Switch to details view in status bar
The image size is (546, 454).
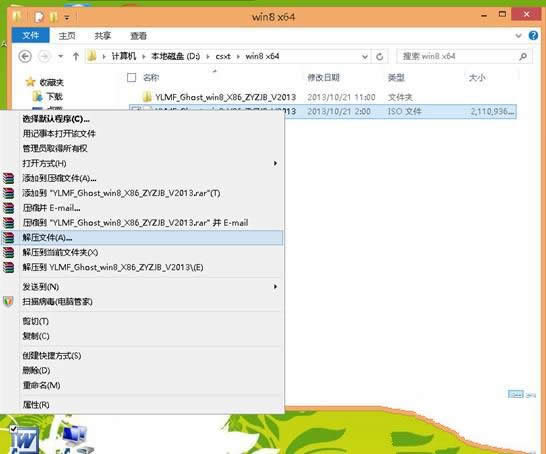tap(515, 394)
